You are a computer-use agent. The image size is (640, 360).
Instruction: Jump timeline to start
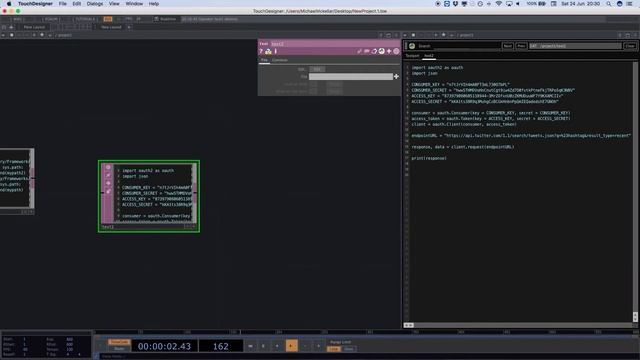click(250, 346)
